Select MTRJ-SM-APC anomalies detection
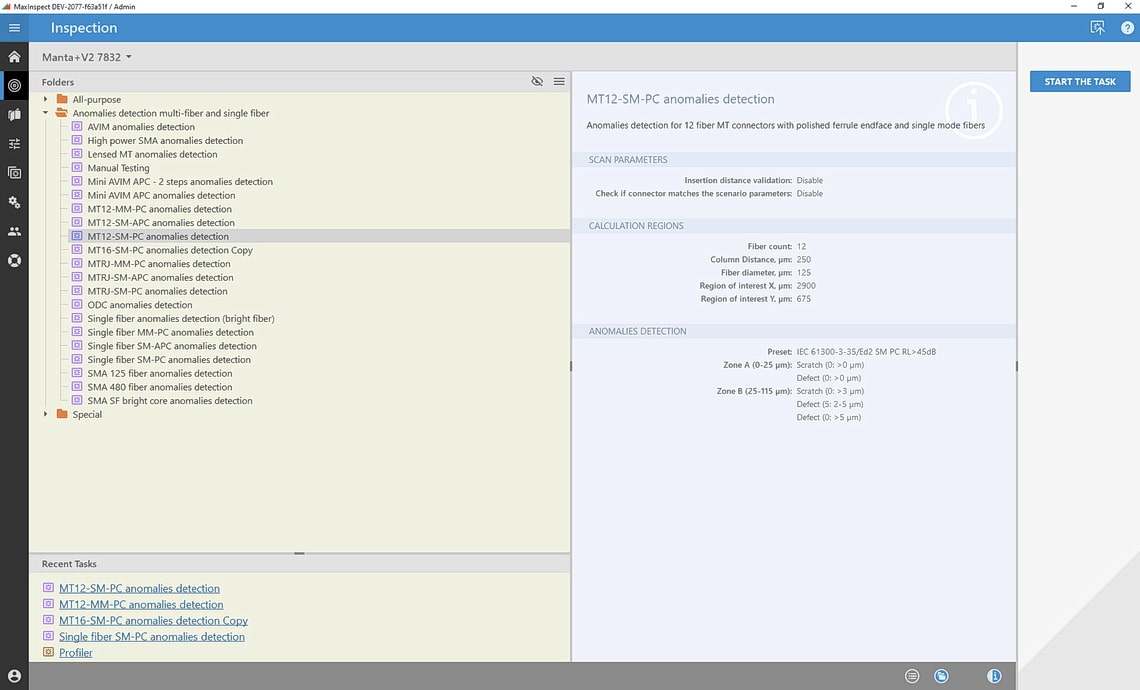The width and height of the screenshot is (1140, 690). (x=160, y=277)
